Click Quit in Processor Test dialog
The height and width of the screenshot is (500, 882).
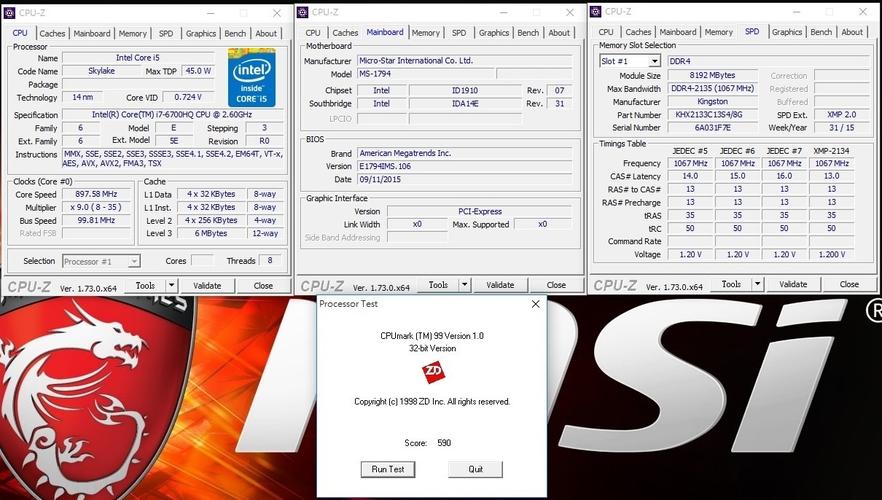pyautogui.click(x=475, y=469)
